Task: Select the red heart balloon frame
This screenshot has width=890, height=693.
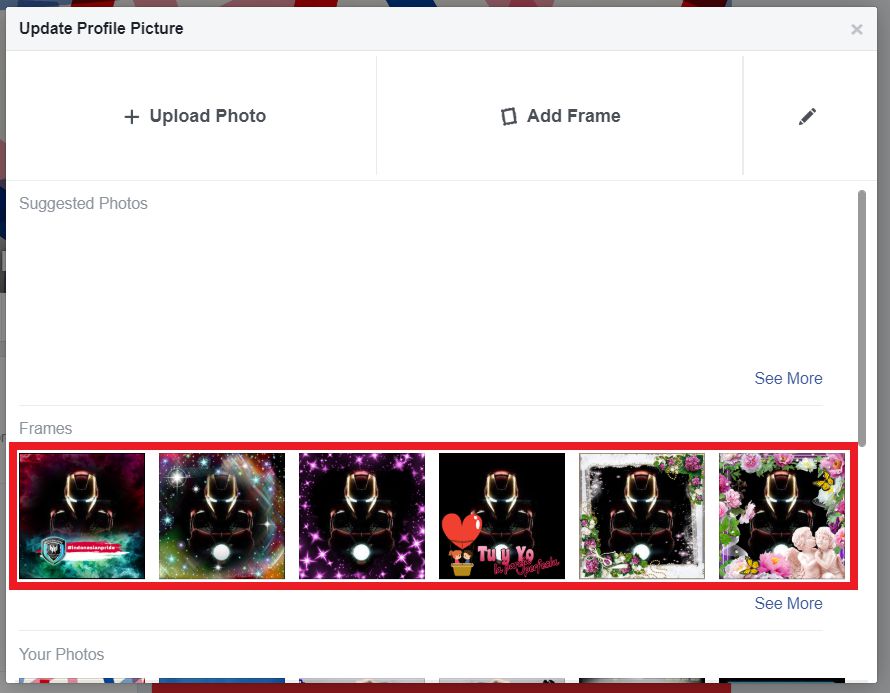Action: [x=502, y=516]
